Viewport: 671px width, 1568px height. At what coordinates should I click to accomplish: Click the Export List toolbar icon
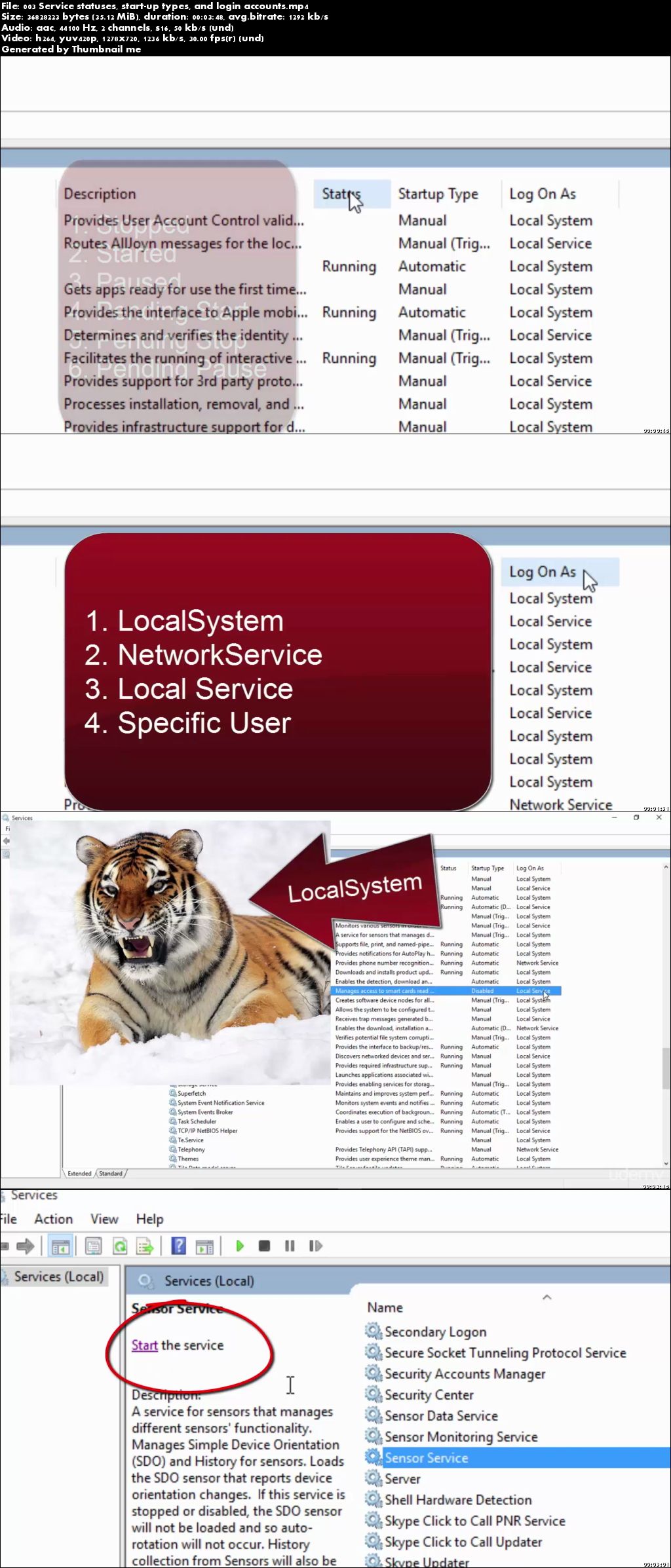[x=145, y=1246]
